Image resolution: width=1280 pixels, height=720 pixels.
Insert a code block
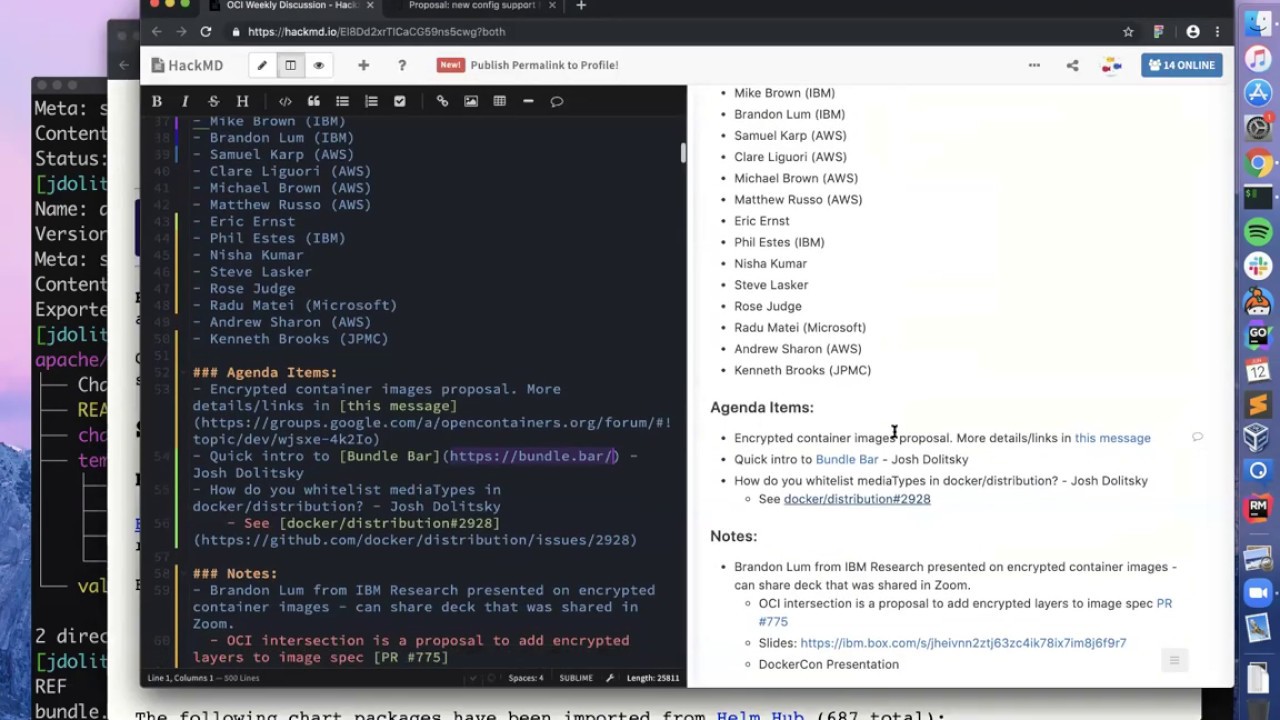pos(285,101)
